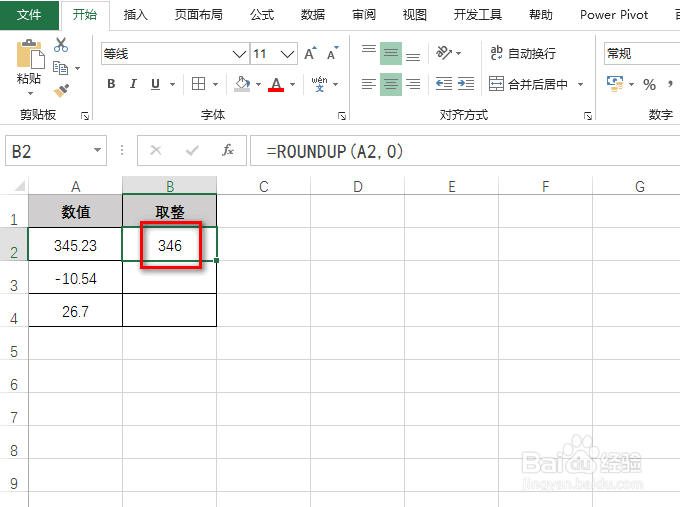Toggle middle vertical alignment
The height and width of the screenshot is (507, 680).
click(x=391, y=53)
